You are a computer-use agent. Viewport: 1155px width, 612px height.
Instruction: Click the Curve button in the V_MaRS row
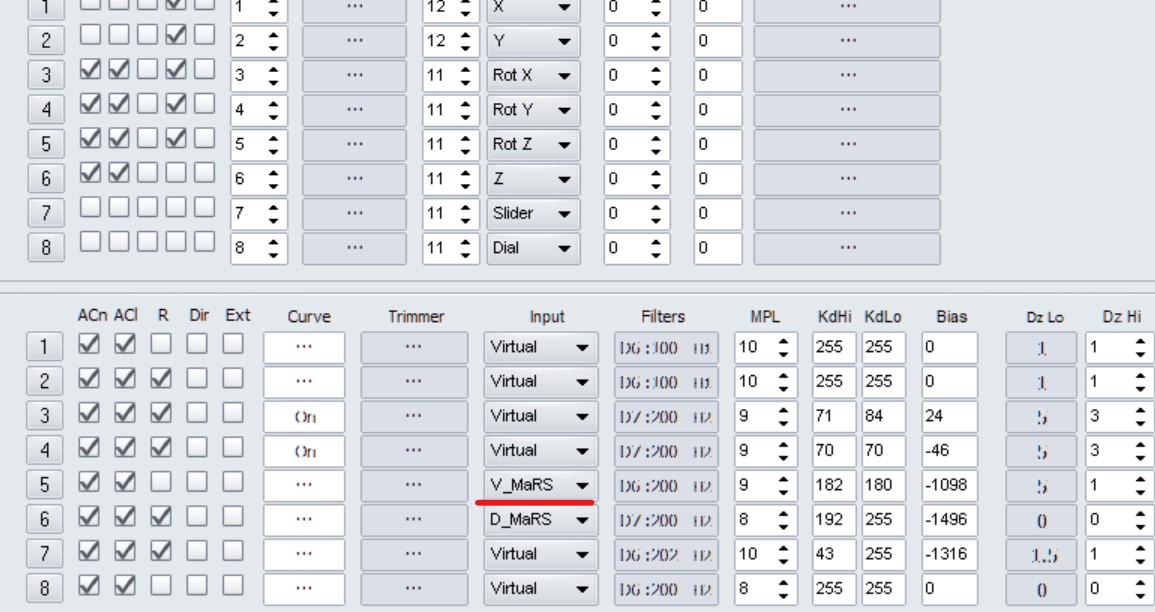[x=304, y=485]
